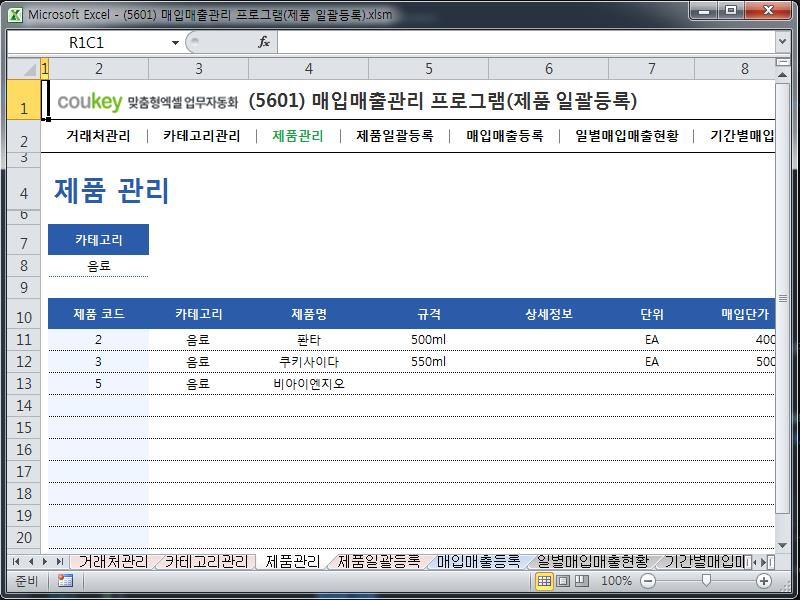Select column header 6

click(x=548, y=69)
